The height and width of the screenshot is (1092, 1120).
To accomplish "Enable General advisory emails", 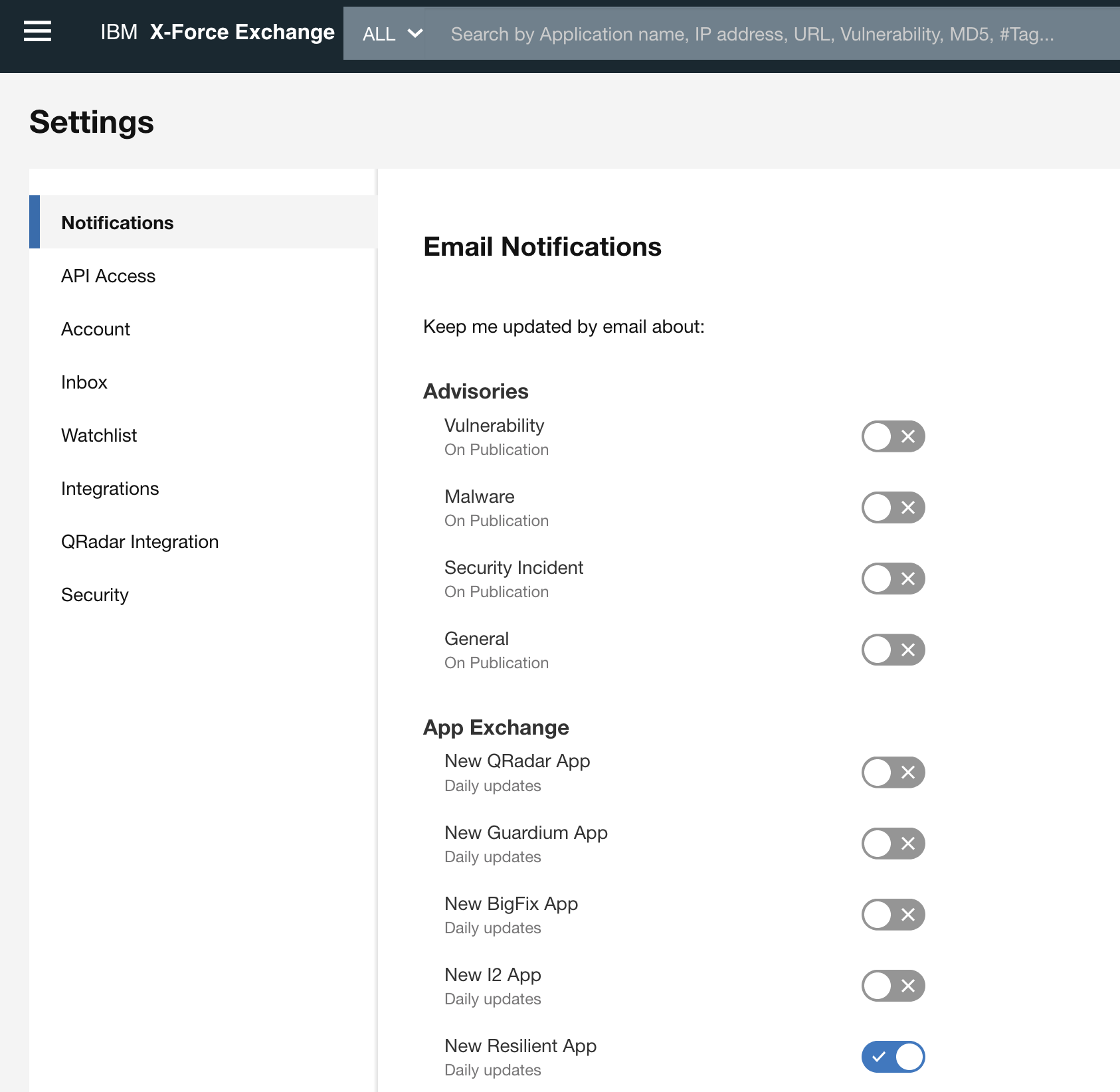I will [x=893, y=650].
